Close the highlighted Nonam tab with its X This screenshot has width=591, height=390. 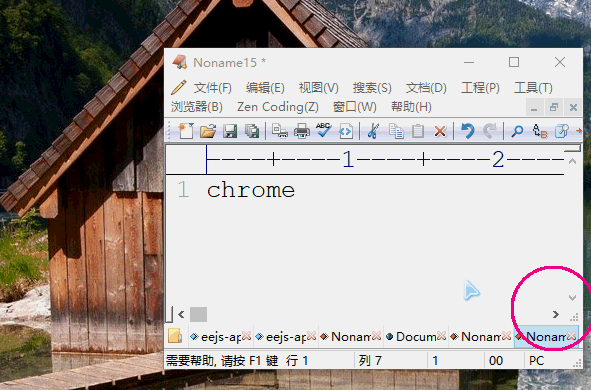point(571,335)
